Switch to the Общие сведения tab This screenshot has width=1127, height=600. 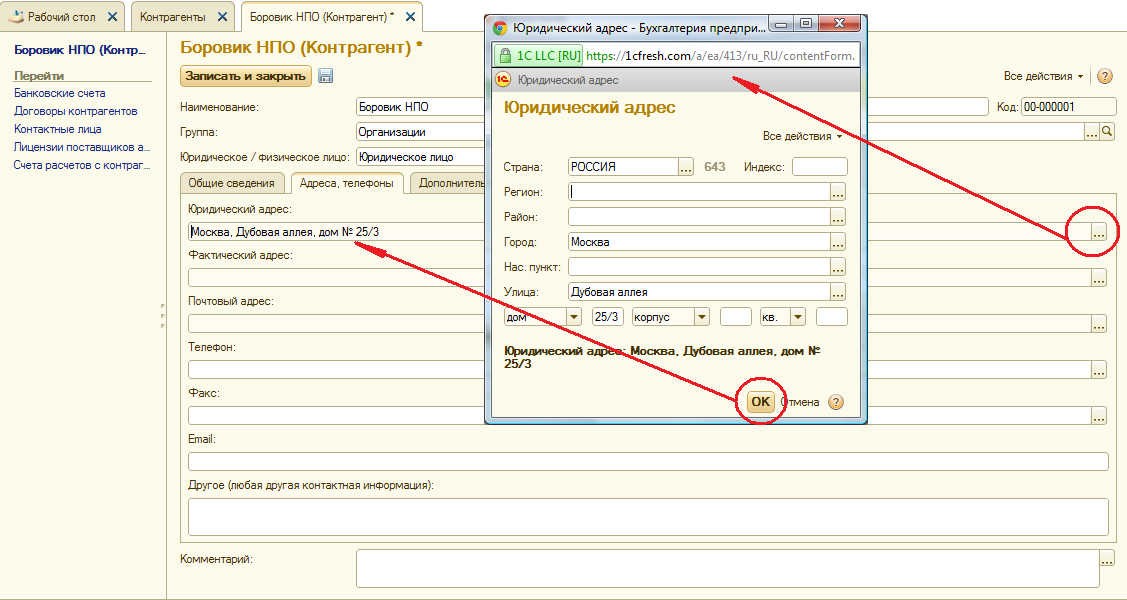231,183
